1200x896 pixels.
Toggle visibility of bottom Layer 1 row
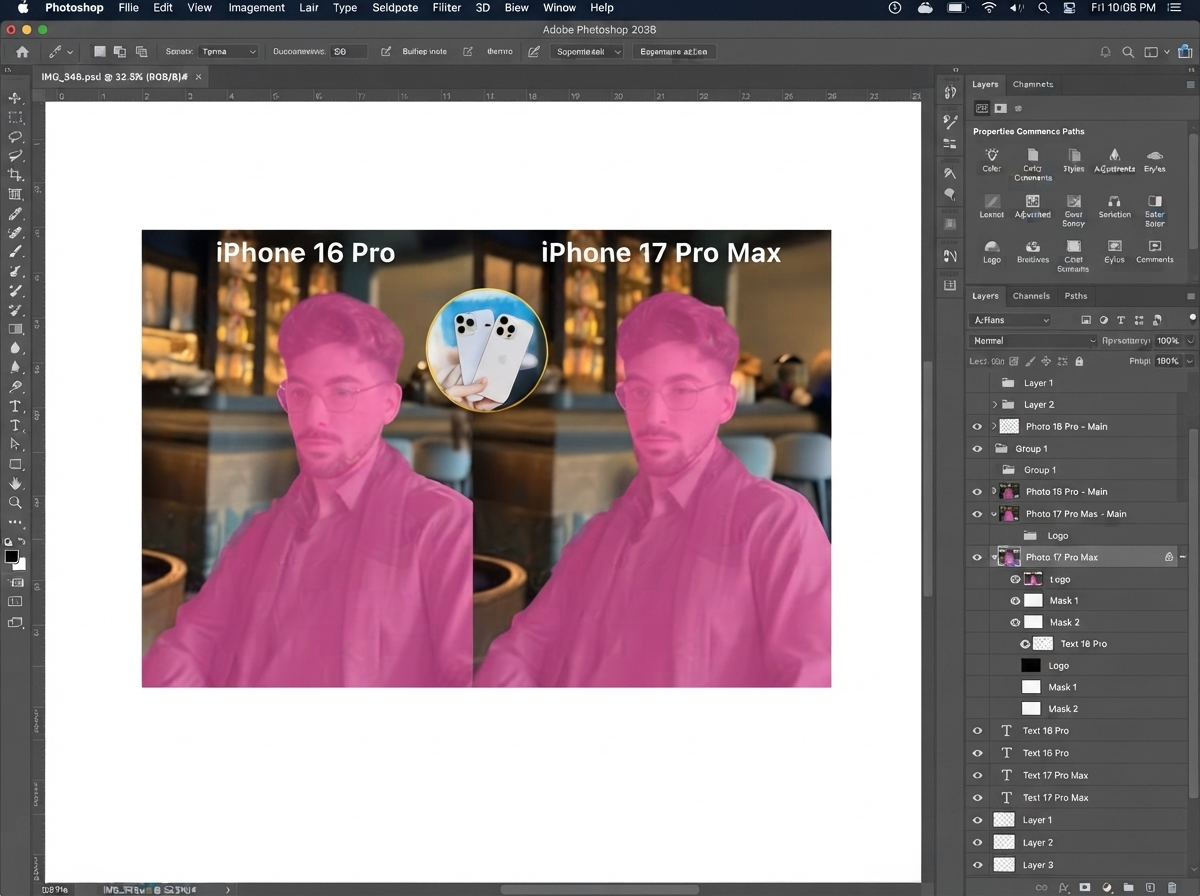977,820
